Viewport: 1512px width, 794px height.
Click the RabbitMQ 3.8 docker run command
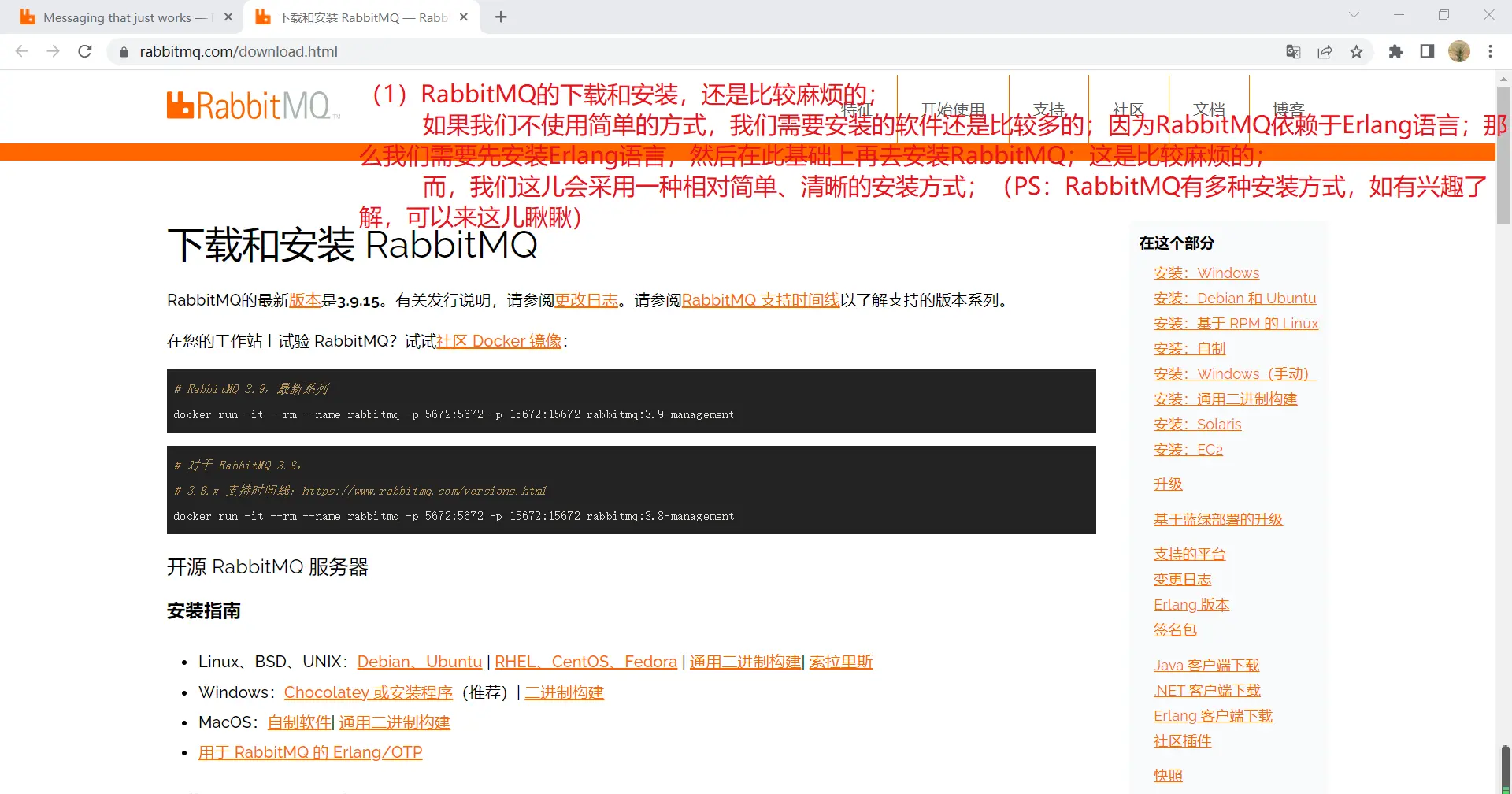[x=454, y=517]
